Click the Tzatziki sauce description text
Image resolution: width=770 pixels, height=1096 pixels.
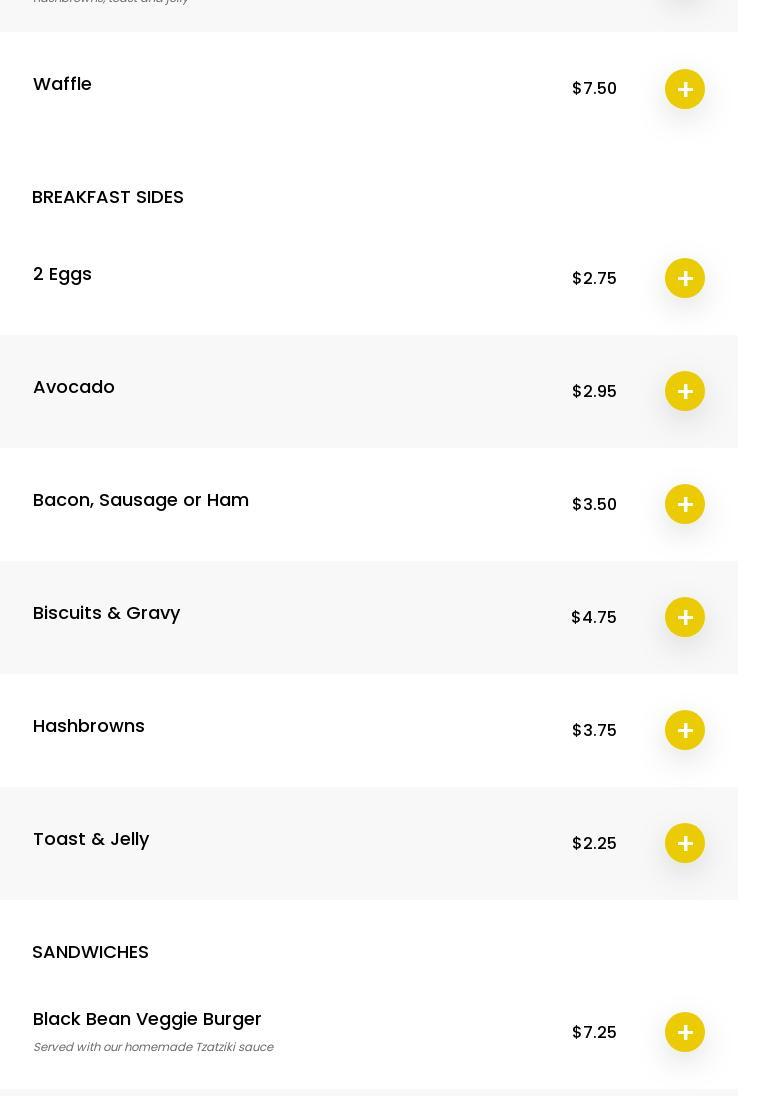pyautogui.click(x=153, y=1047)
